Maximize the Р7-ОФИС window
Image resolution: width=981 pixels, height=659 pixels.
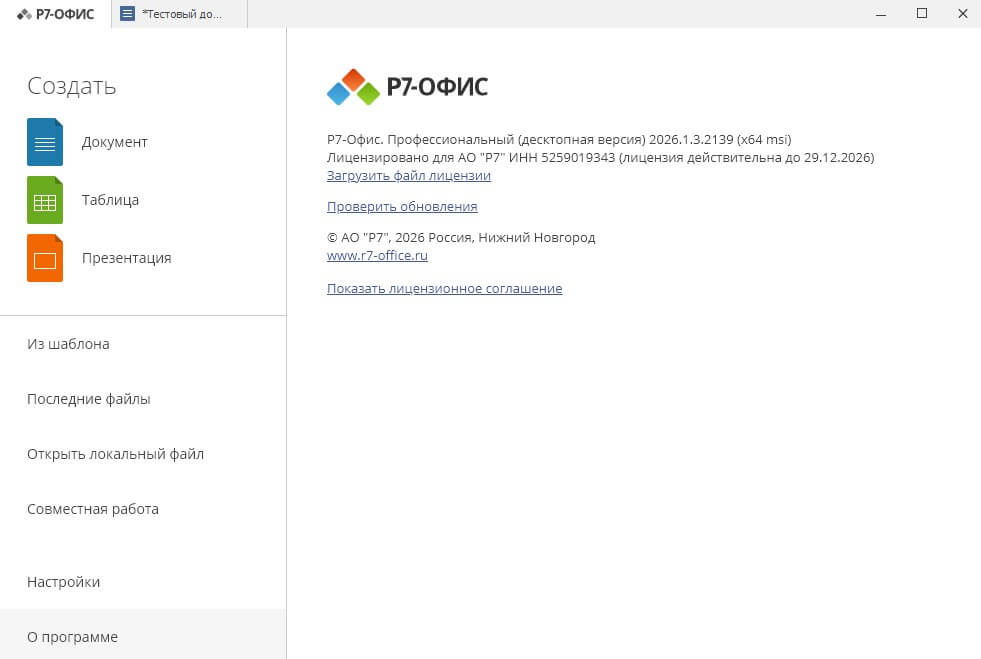[922, 14]
